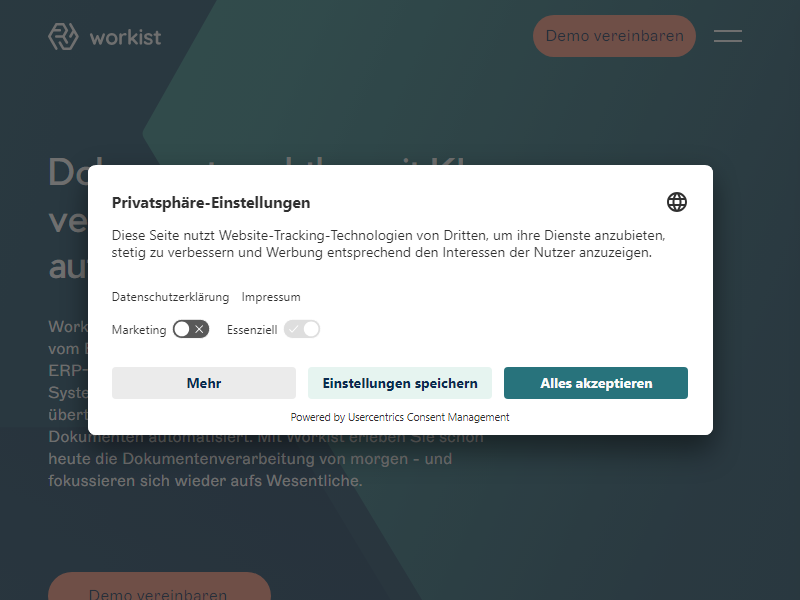Open the language selector globe icon
Viewport: 800px width, 600px height.
677,202
